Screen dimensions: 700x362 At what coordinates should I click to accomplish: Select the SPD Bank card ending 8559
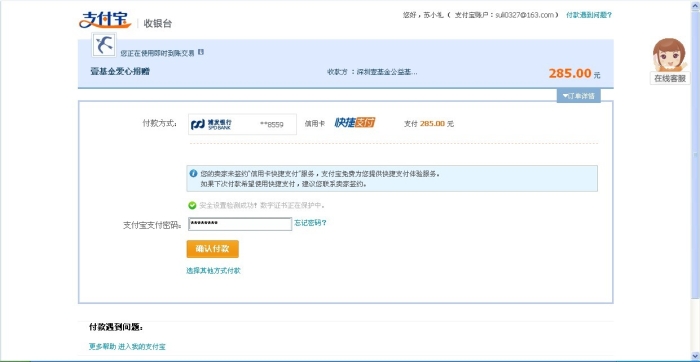point(242,124)
